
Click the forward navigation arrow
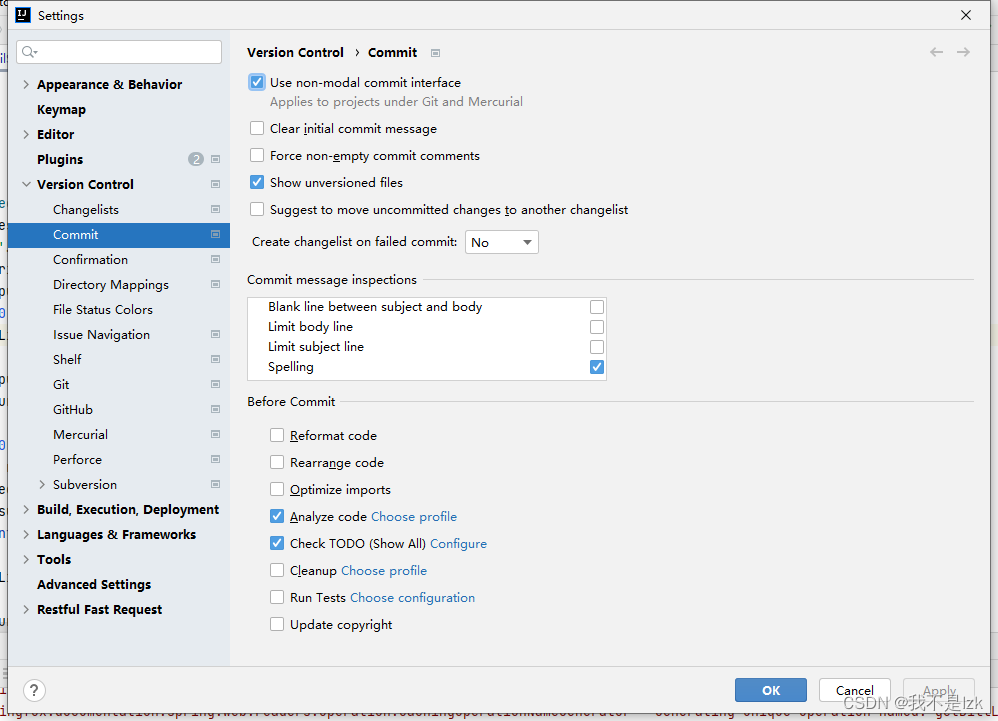point(963,52)
